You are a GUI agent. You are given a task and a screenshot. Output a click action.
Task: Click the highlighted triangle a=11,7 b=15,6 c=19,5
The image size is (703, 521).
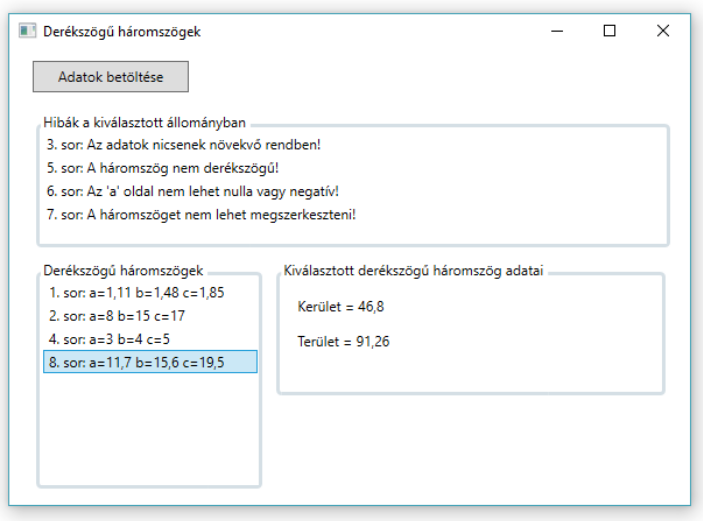coord(150,362)
